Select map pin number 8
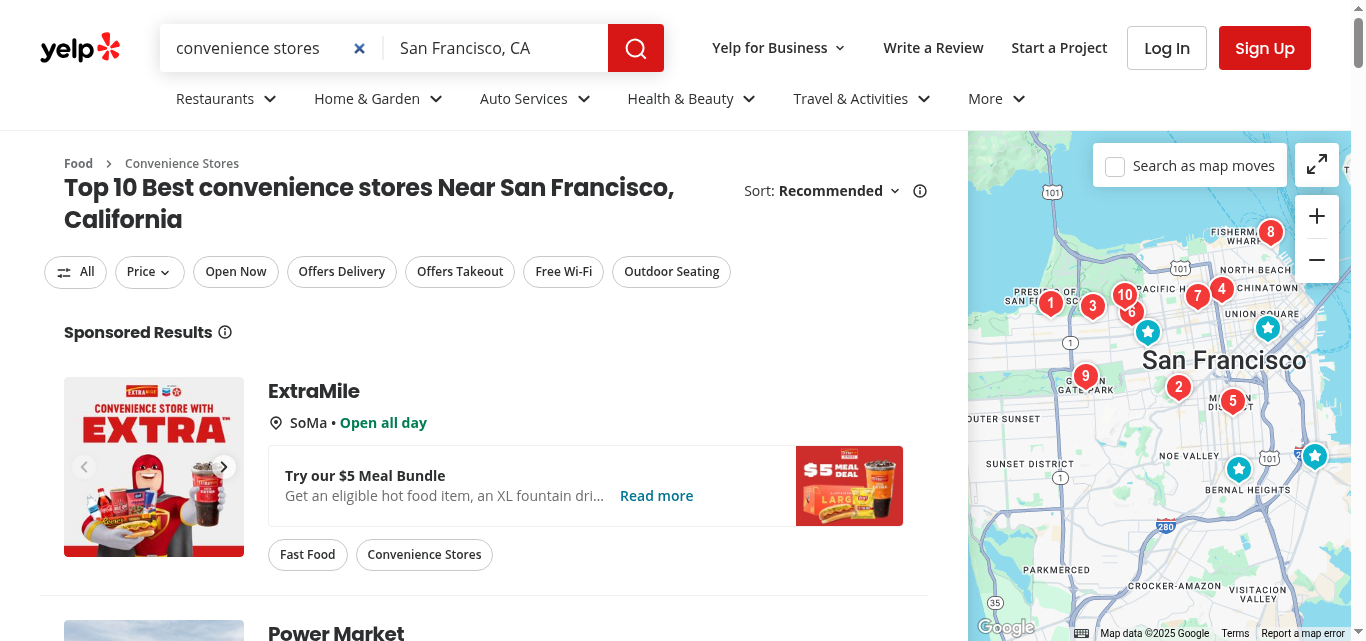 (1270, 233)
